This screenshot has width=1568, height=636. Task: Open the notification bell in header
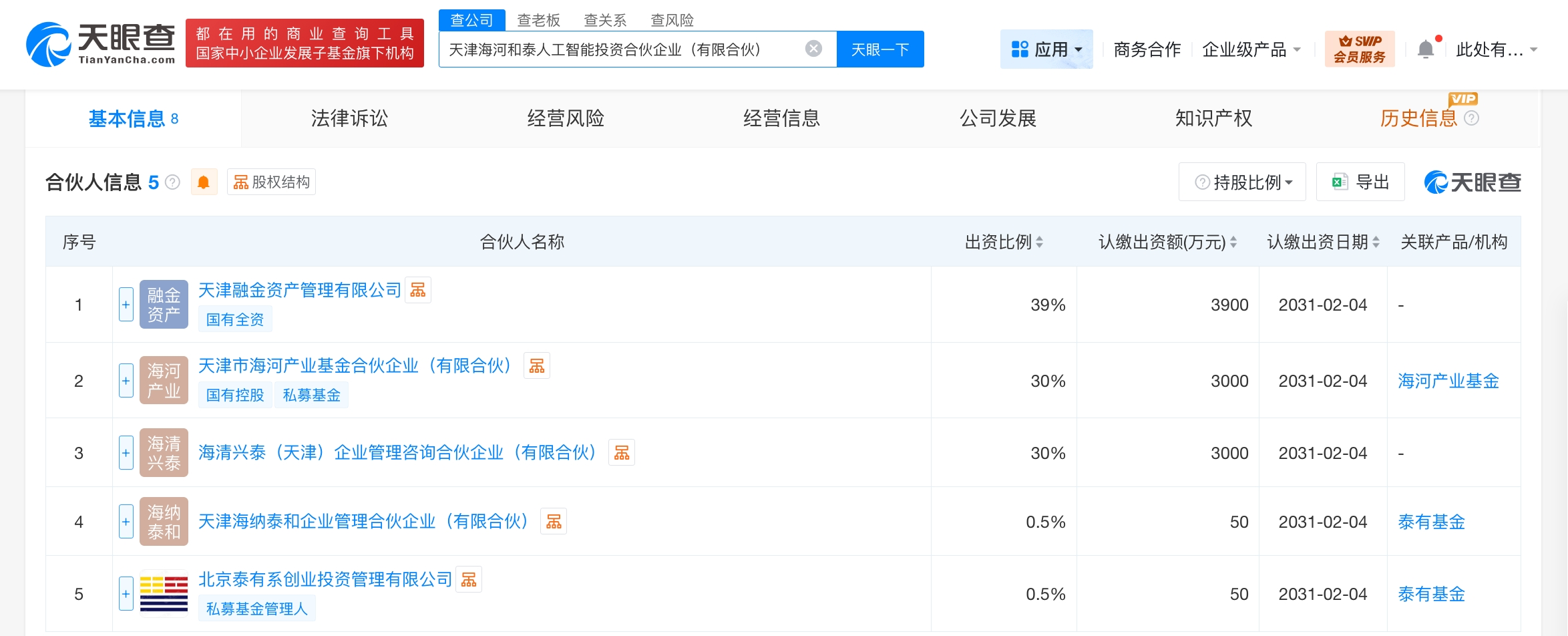[x=1425, y=49]
